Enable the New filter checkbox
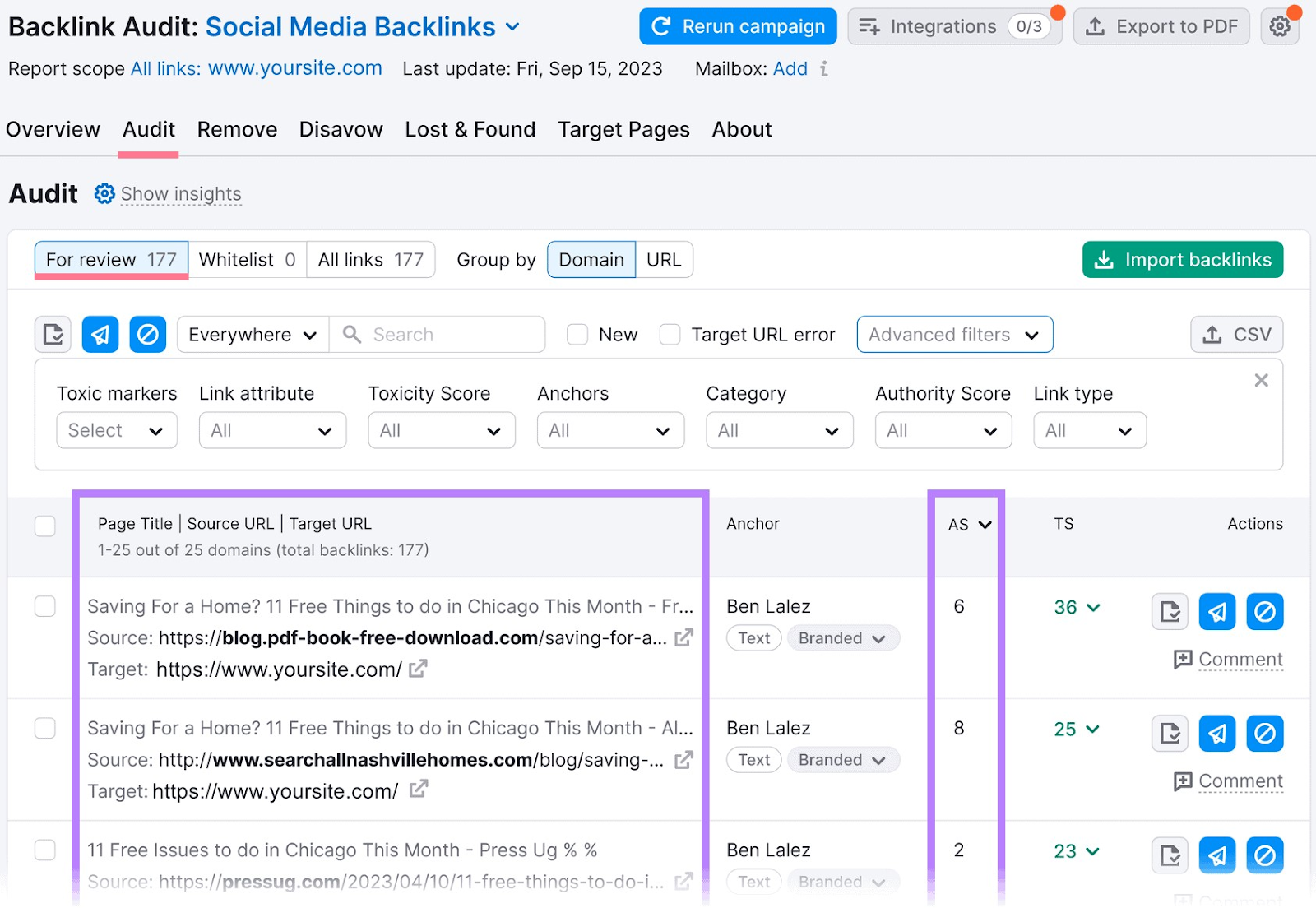This screenshot has width=1316, height=908. coord(577,334)
